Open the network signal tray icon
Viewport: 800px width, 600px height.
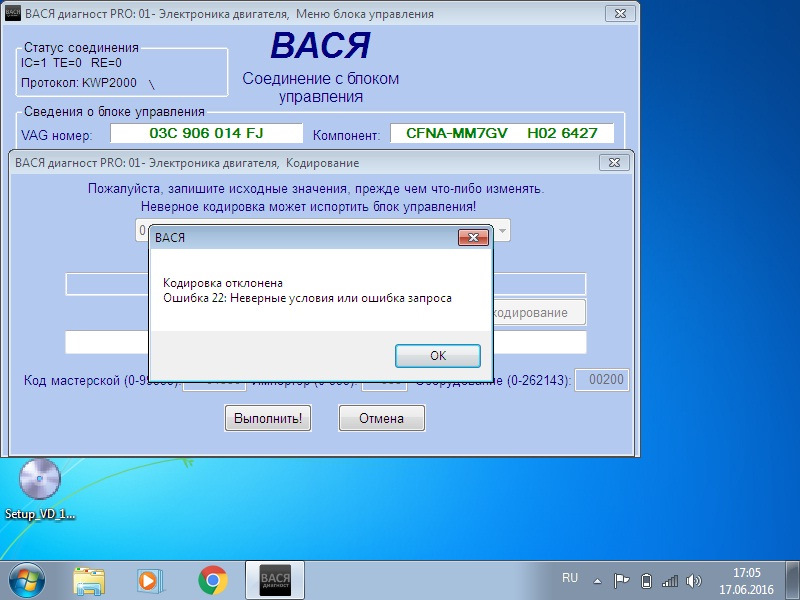pos(670,581)
